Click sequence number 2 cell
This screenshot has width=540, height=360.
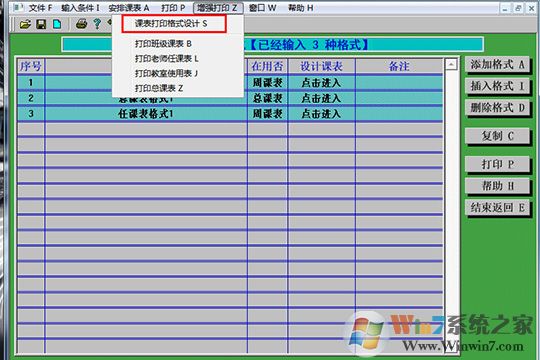(31, 98)
